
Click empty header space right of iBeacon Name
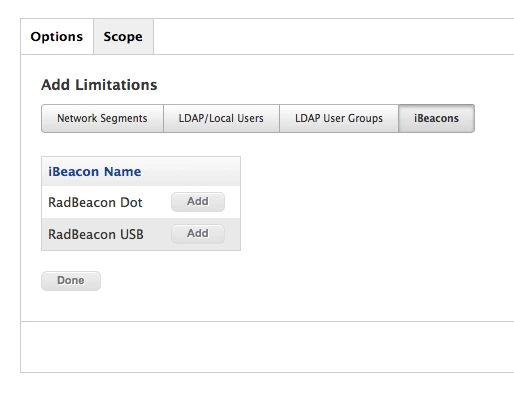(190, 171)
